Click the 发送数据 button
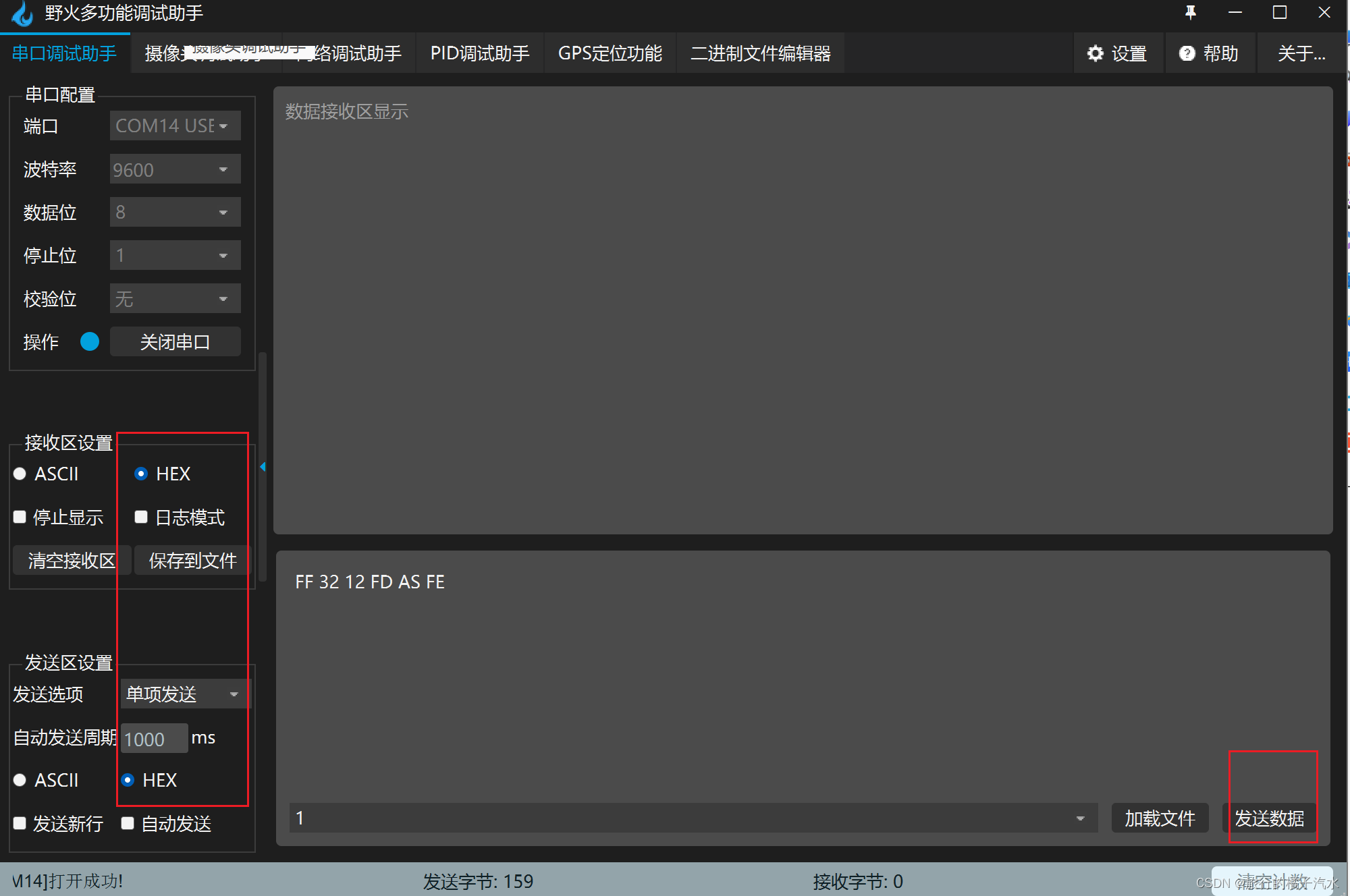Viewport: 1350px width, 896px height. tap(1269, 818)
